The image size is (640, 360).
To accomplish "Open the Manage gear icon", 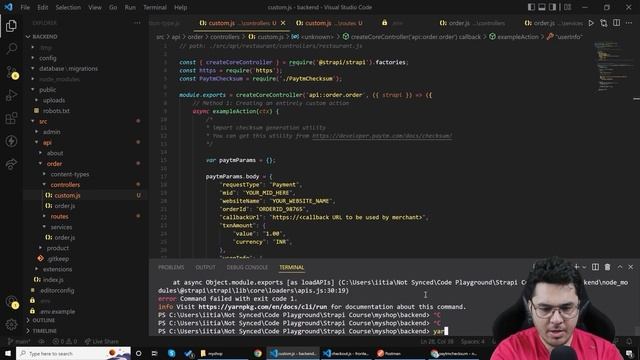I will pyautogui.click(x=11, y=324).
